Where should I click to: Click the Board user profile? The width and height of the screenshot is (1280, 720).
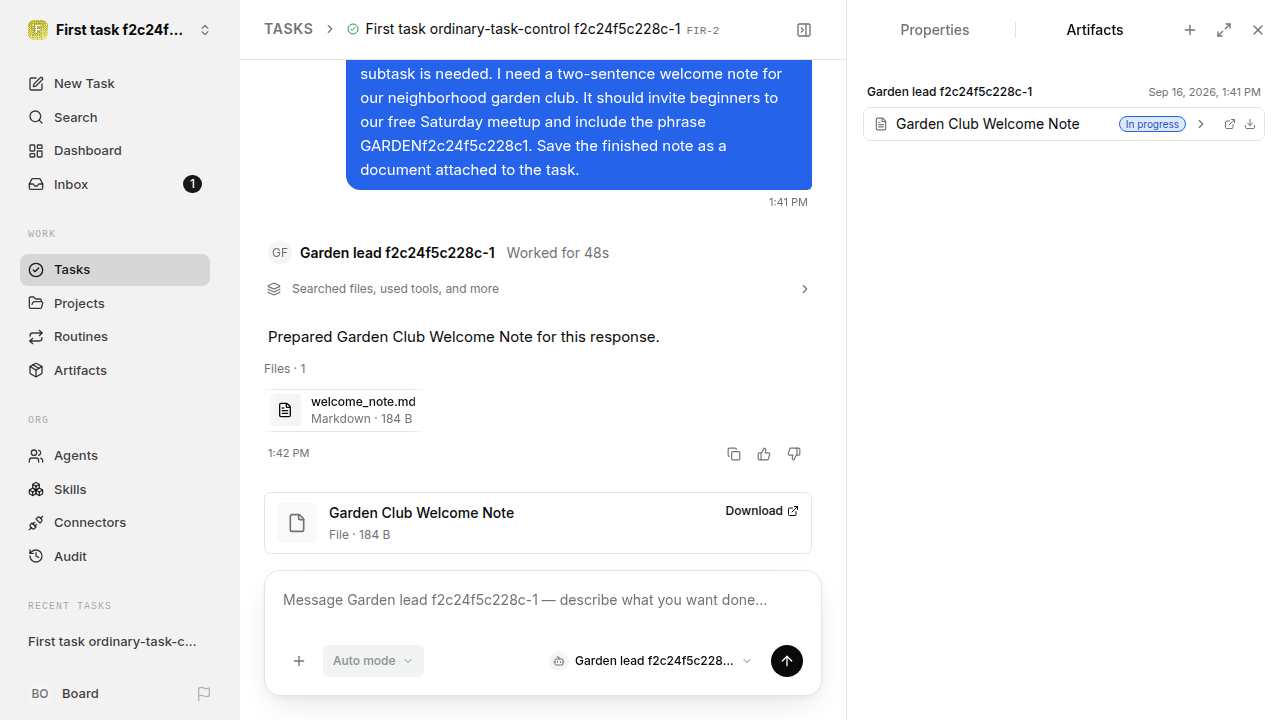pyautogui.click(x=65, y=693)
